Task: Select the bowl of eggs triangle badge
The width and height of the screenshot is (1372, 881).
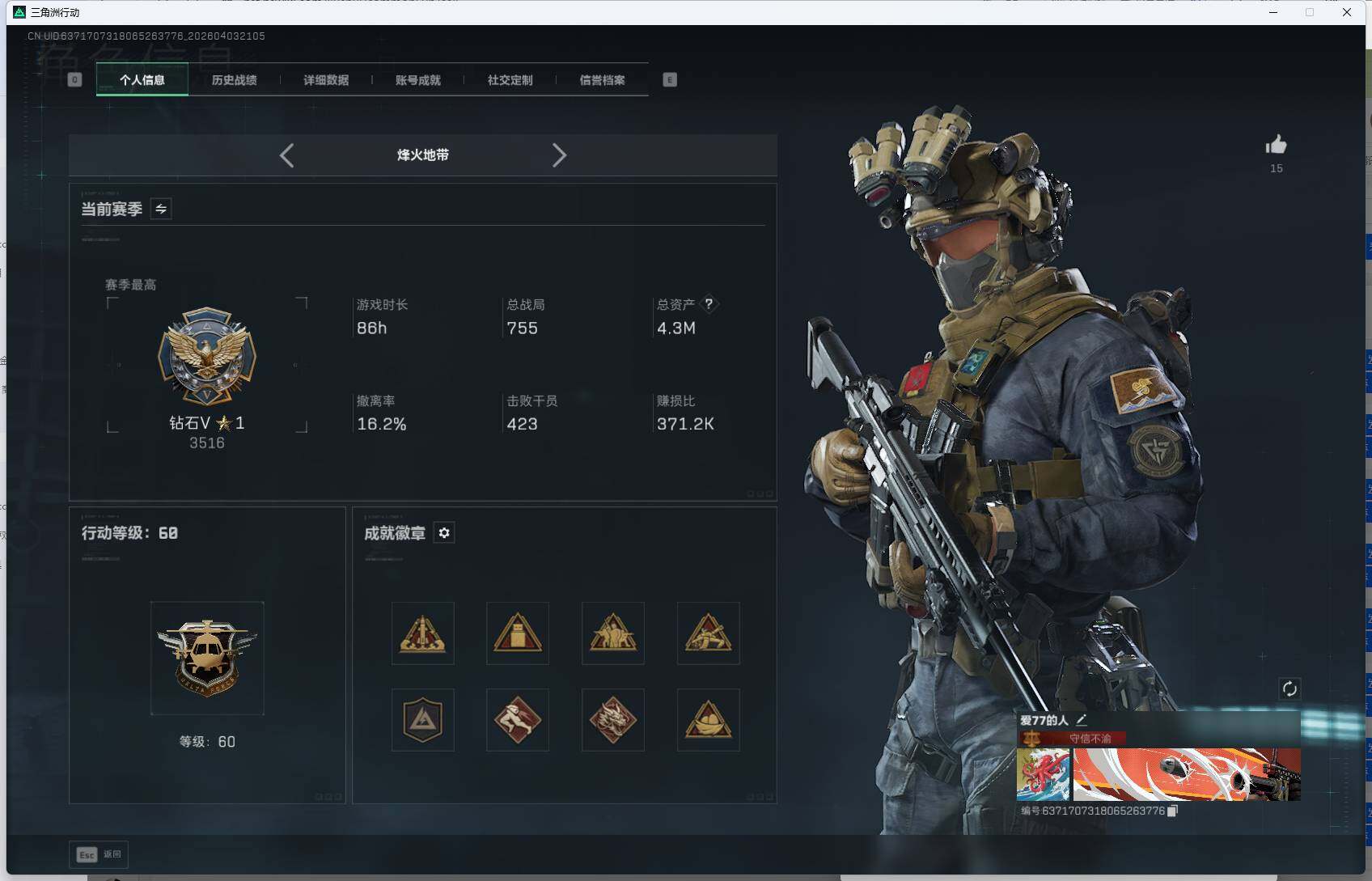Action: pyautogui.click(x=709, y=720)
